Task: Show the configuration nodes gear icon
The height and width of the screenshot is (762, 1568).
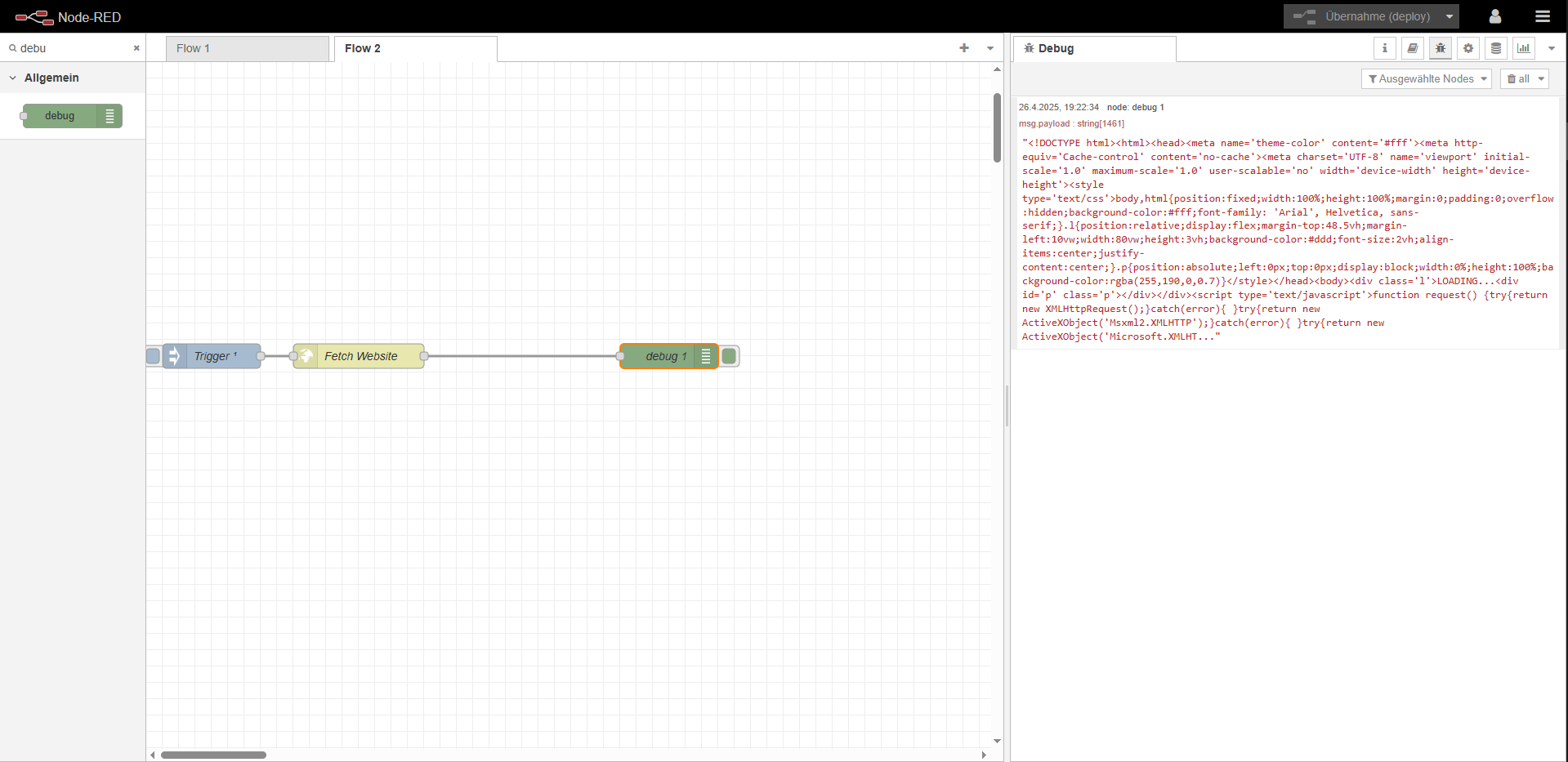Action: click(x=1467, y=48)
